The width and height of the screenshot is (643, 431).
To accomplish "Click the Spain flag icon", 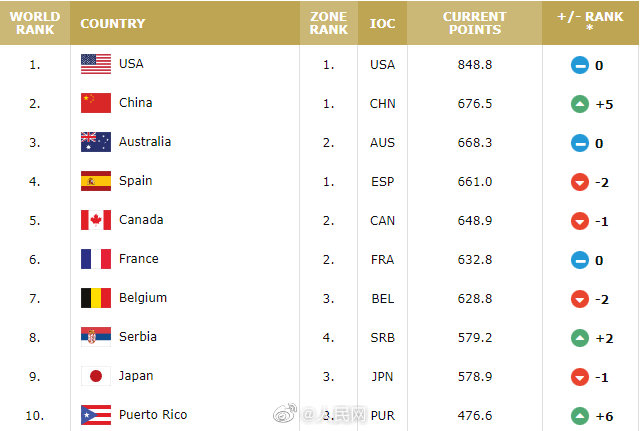I will pyautogui.click(x=96, y=181).
